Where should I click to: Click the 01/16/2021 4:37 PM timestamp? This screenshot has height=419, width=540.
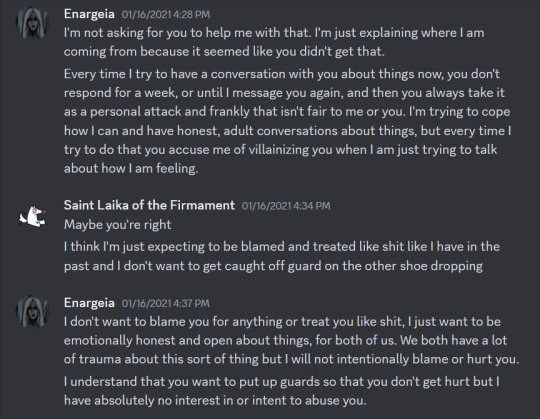[166, 303]
